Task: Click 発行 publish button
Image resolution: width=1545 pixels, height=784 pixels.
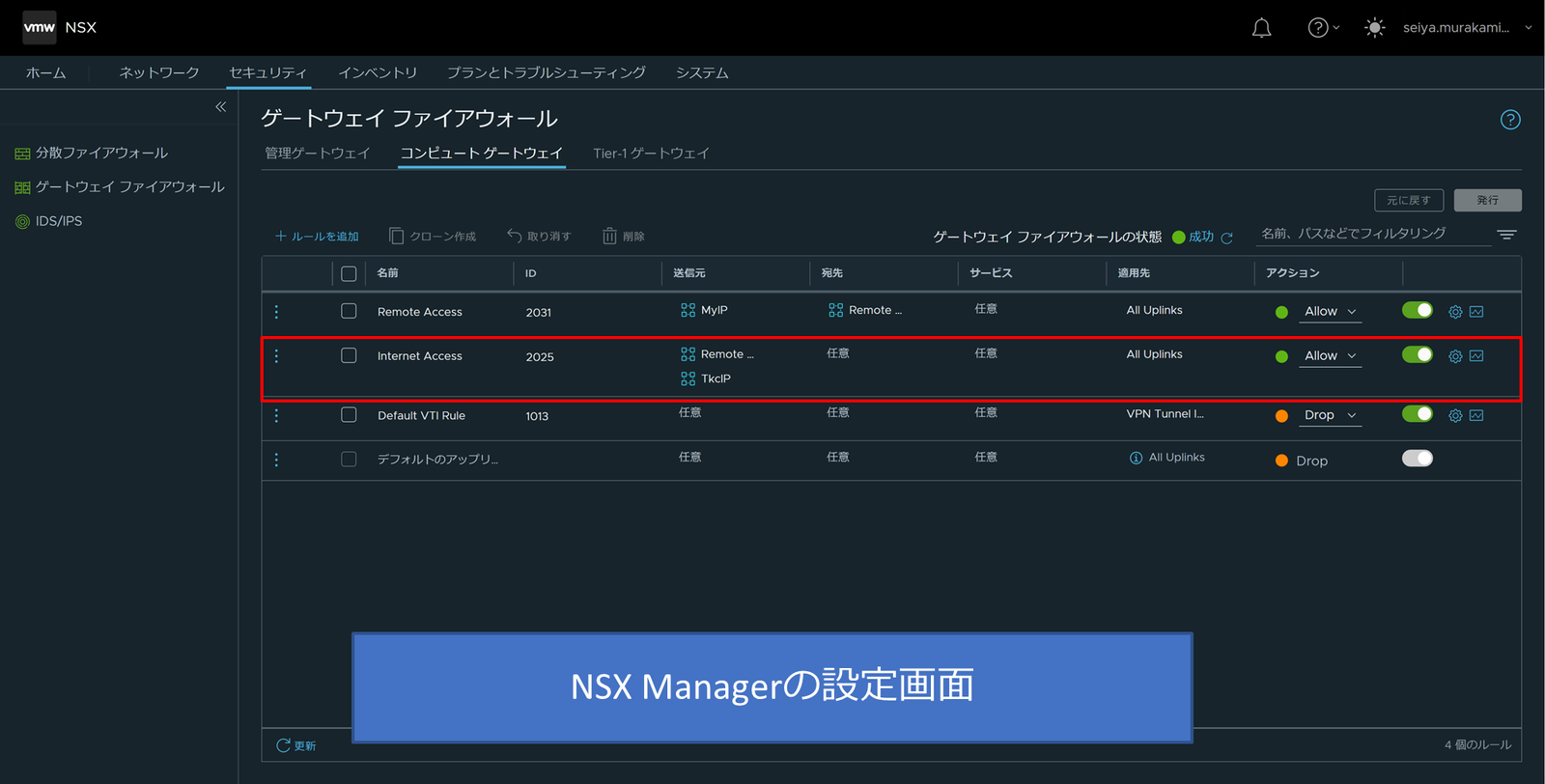Action: 1488,200
